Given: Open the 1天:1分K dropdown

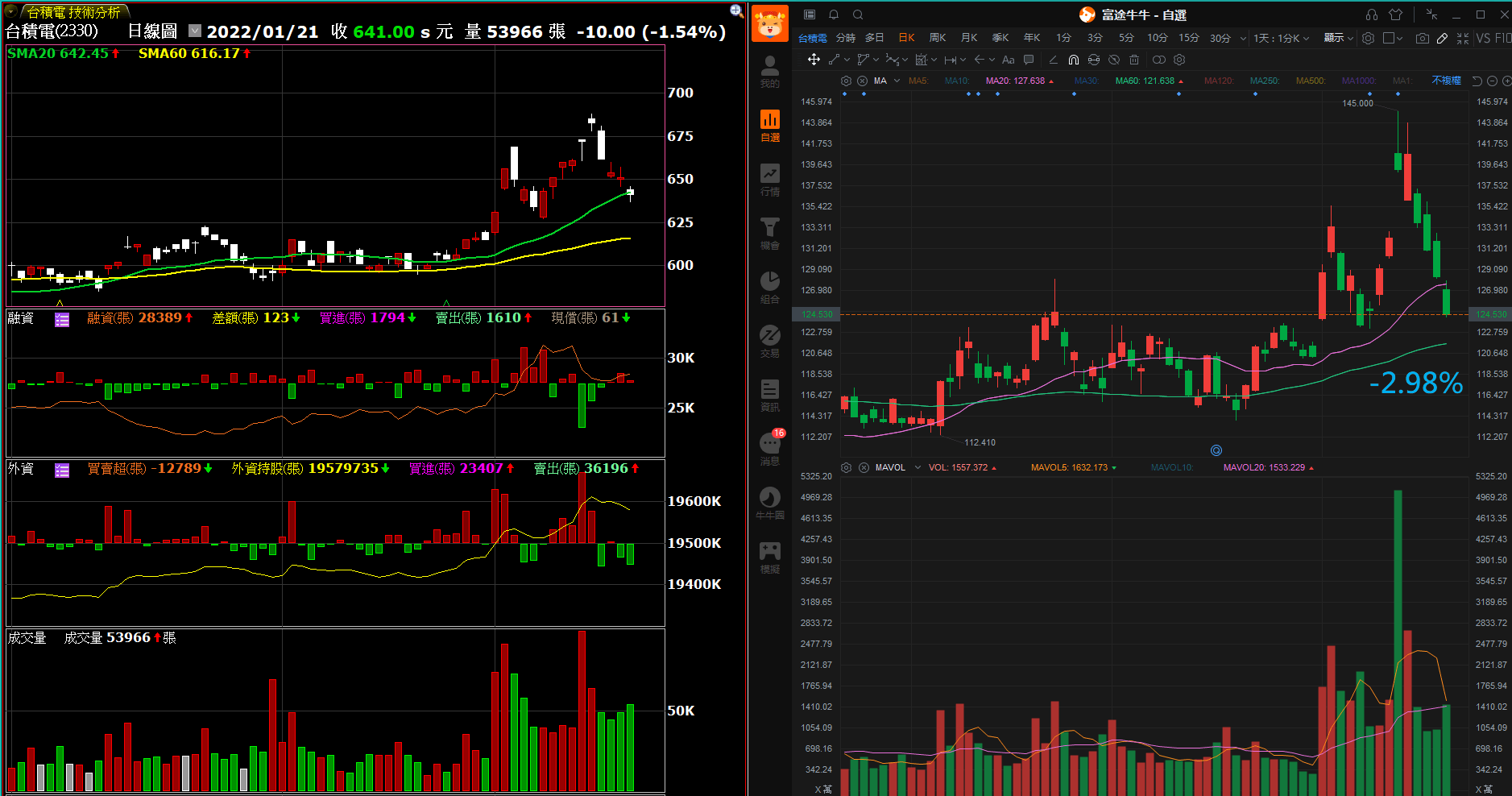Looking at the screenshot, I should pos(1281,38).
